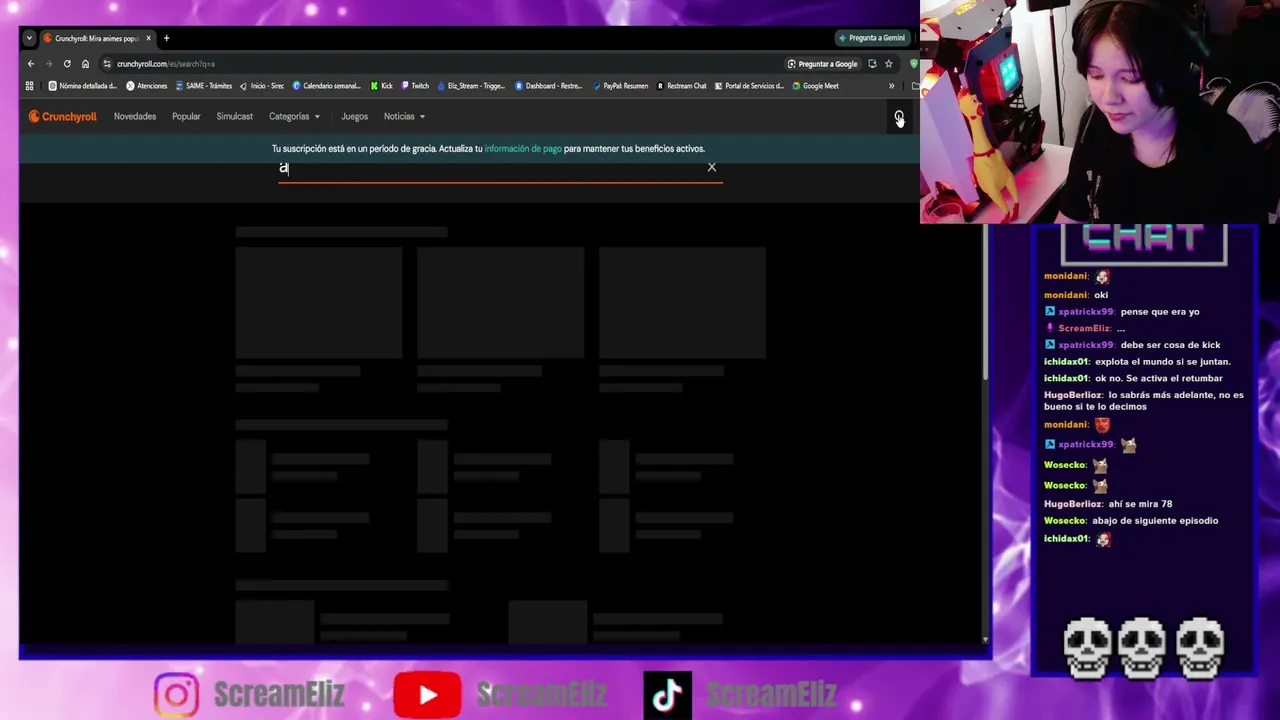Bookmark this page with the star icon
This screenshot has width=1280, height=720.
[888, 64]
